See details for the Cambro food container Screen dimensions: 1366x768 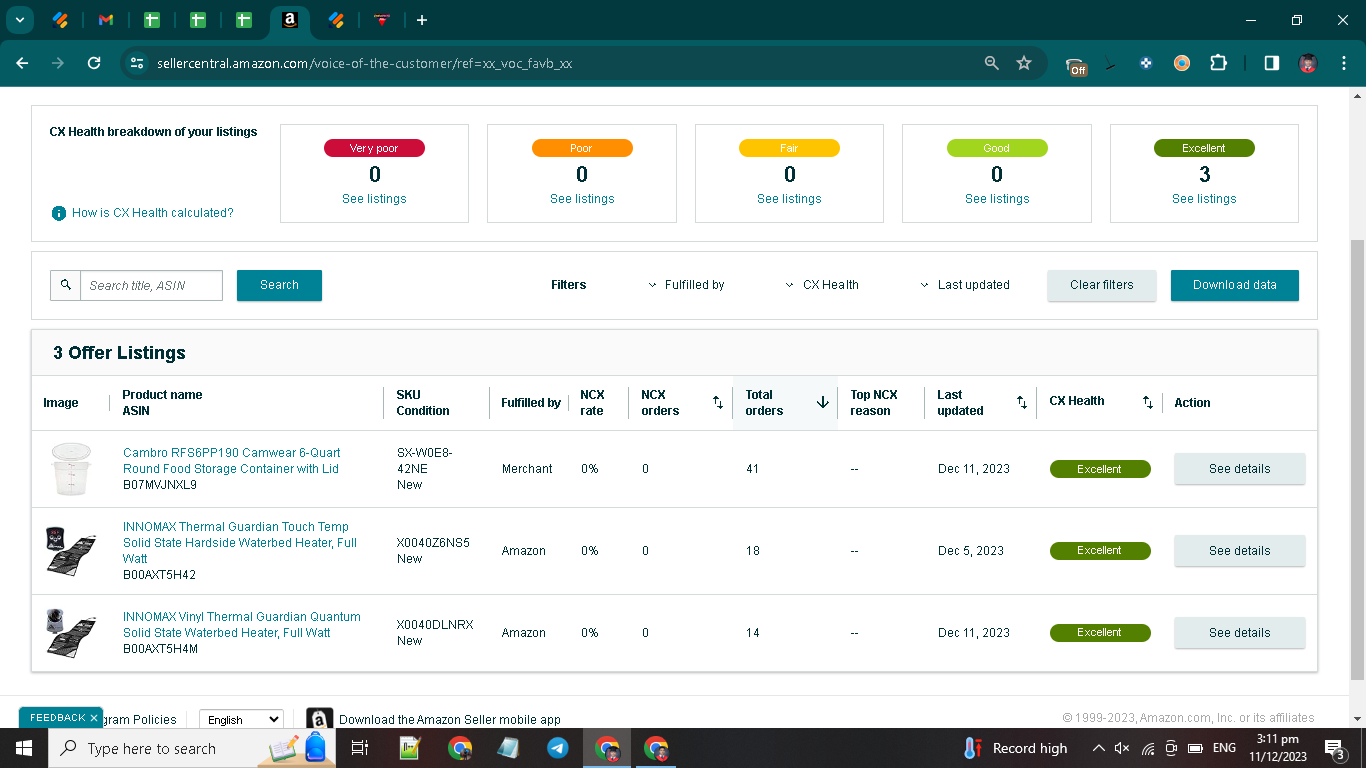[x=1240, y=469]
